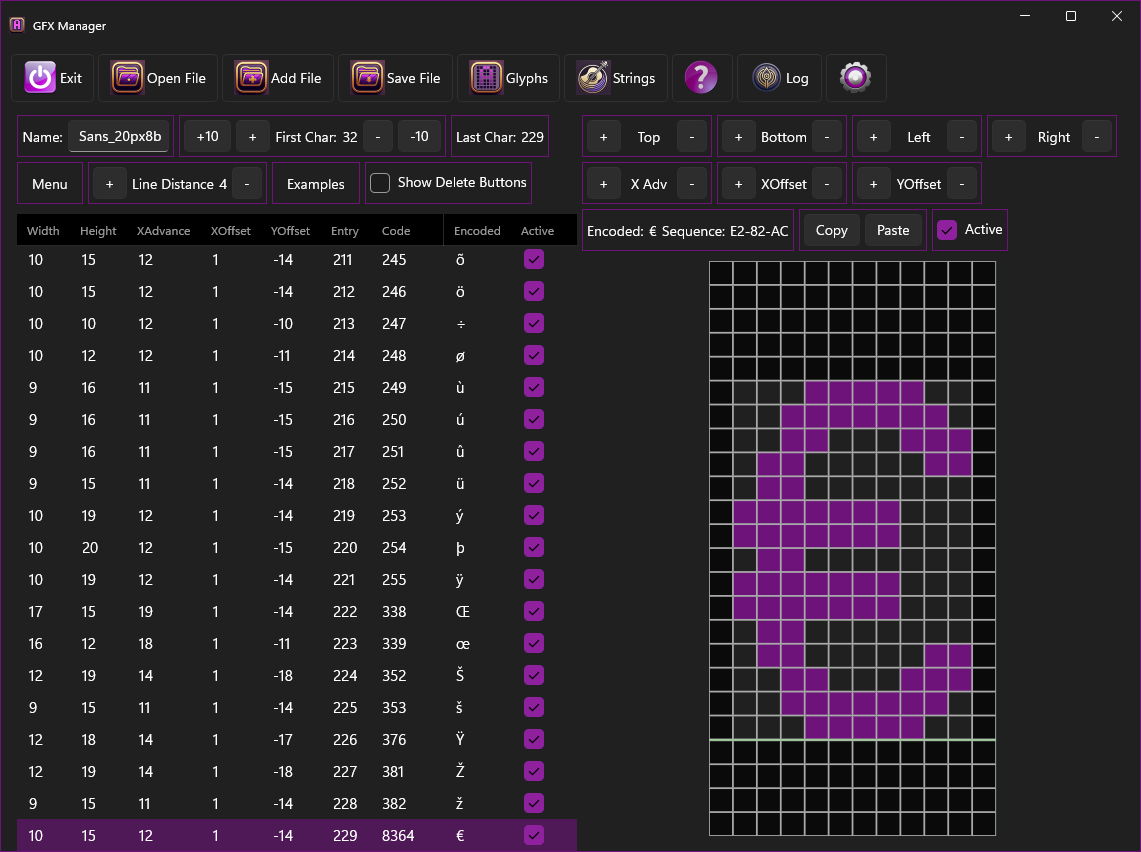Paste into the current glyph

(893, 230)
